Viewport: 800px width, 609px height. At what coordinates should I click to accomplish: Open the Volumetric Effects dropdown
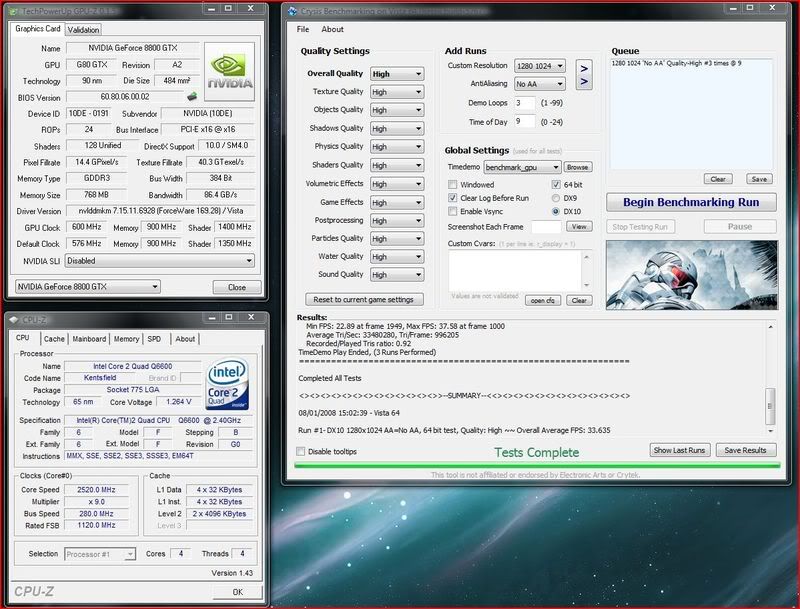click(397, 184)
